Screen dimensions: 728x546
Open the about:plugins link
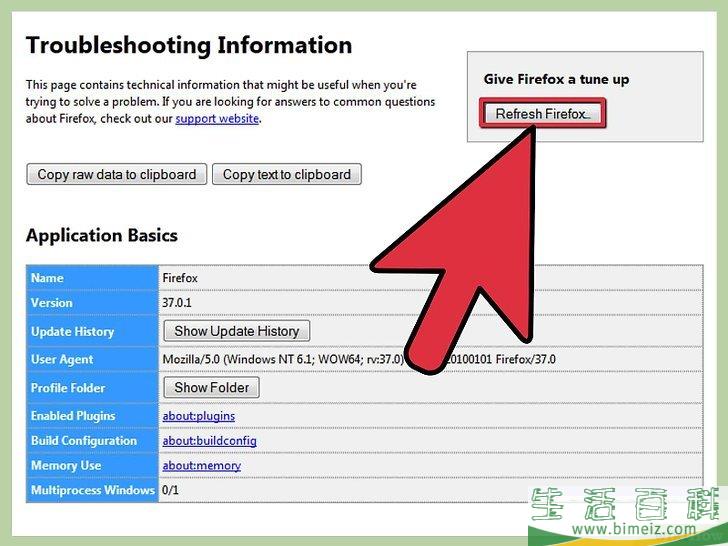[x=199, y=416]
